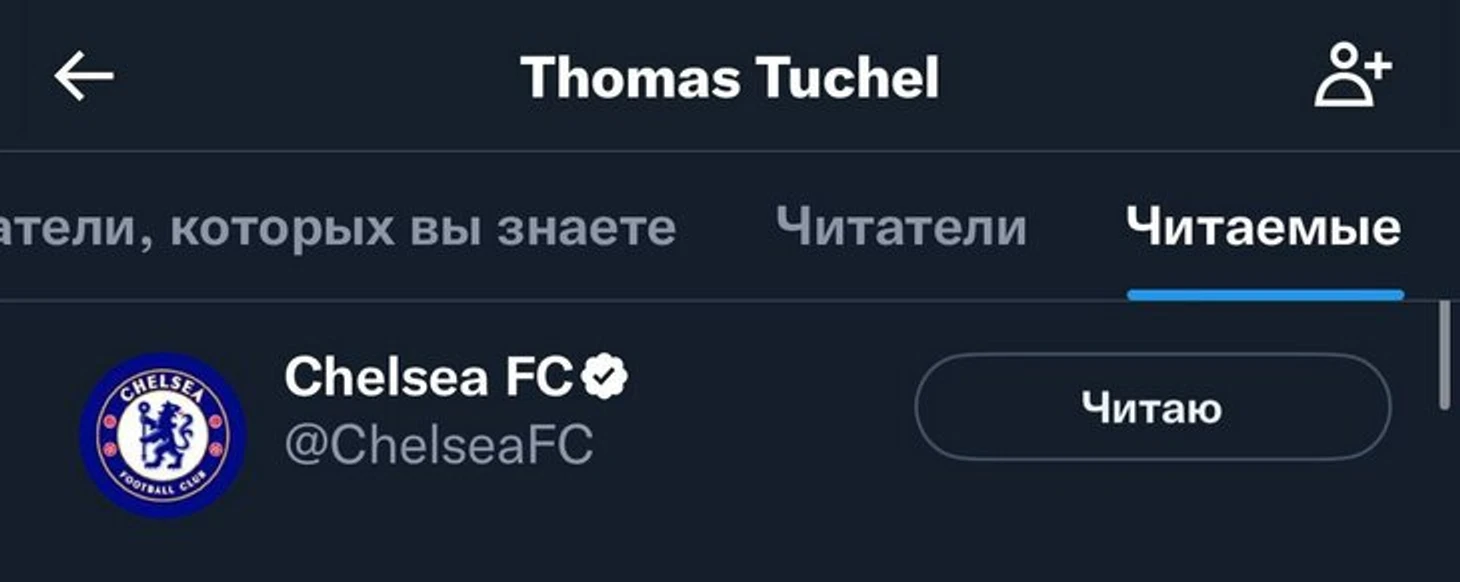This screenshot has height=582, width=1460.
Task: Open the partially visible 'которых вы знаете' tab
Action: point(338,228)
